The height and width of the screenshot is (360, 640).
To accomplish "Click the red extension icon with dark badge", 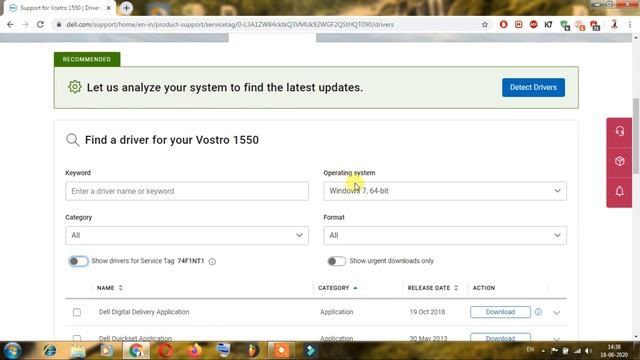I will click(595, 25).
